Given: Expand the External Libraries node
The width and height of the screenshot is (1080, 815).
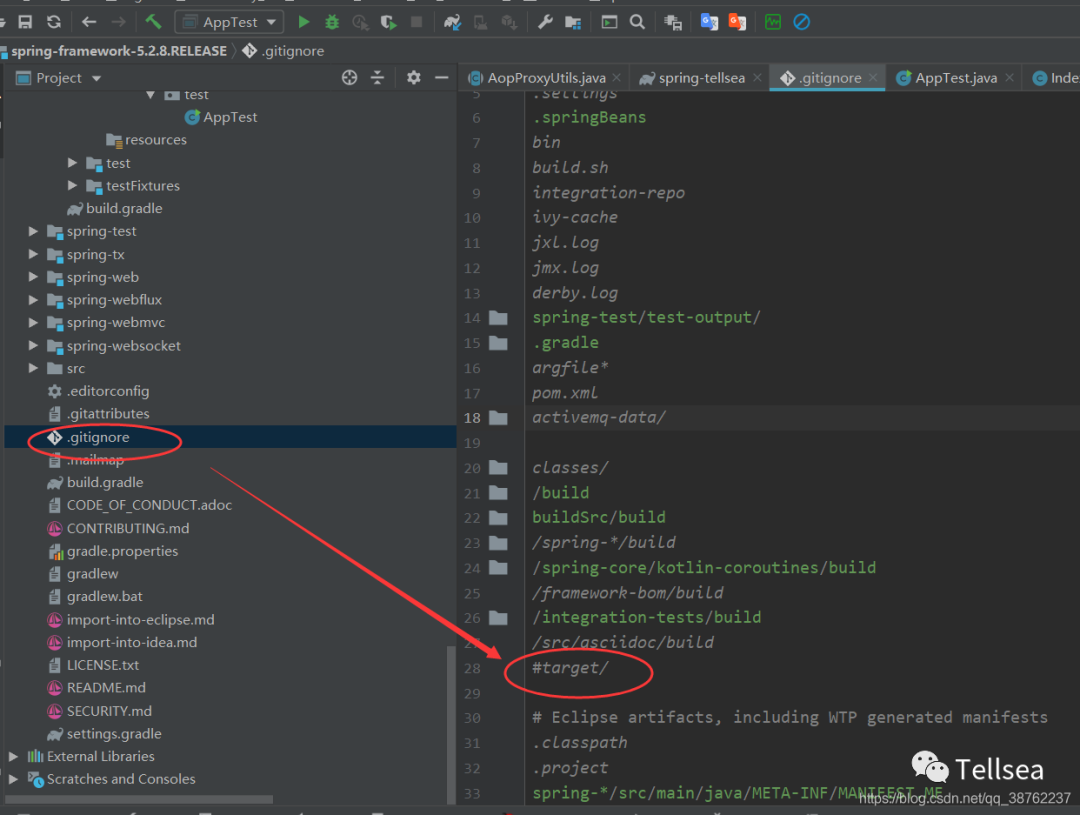Looking at the screenshot, I should pos(13,757).
